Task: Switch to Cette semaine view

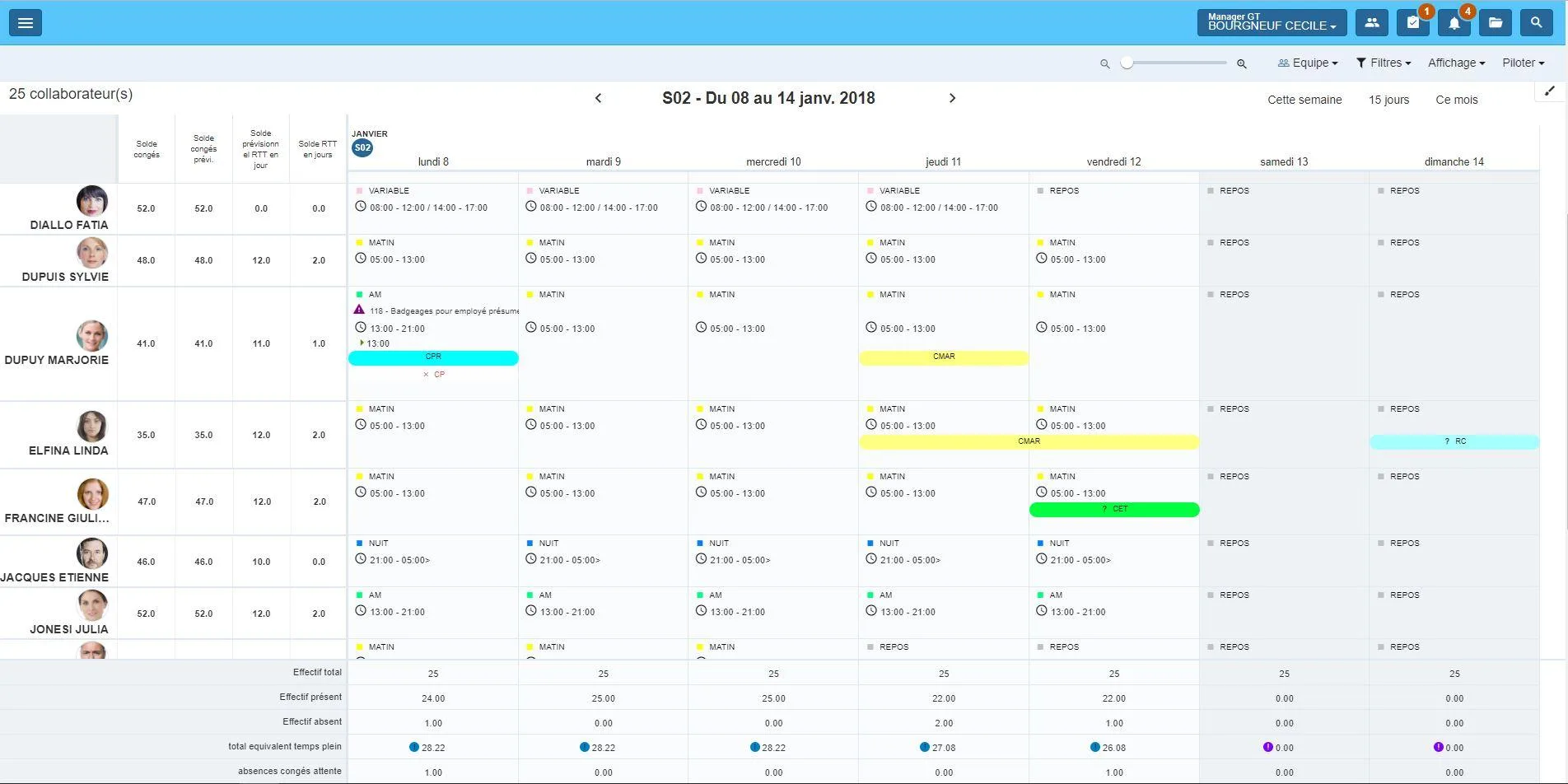Action: click(1304, 100)
